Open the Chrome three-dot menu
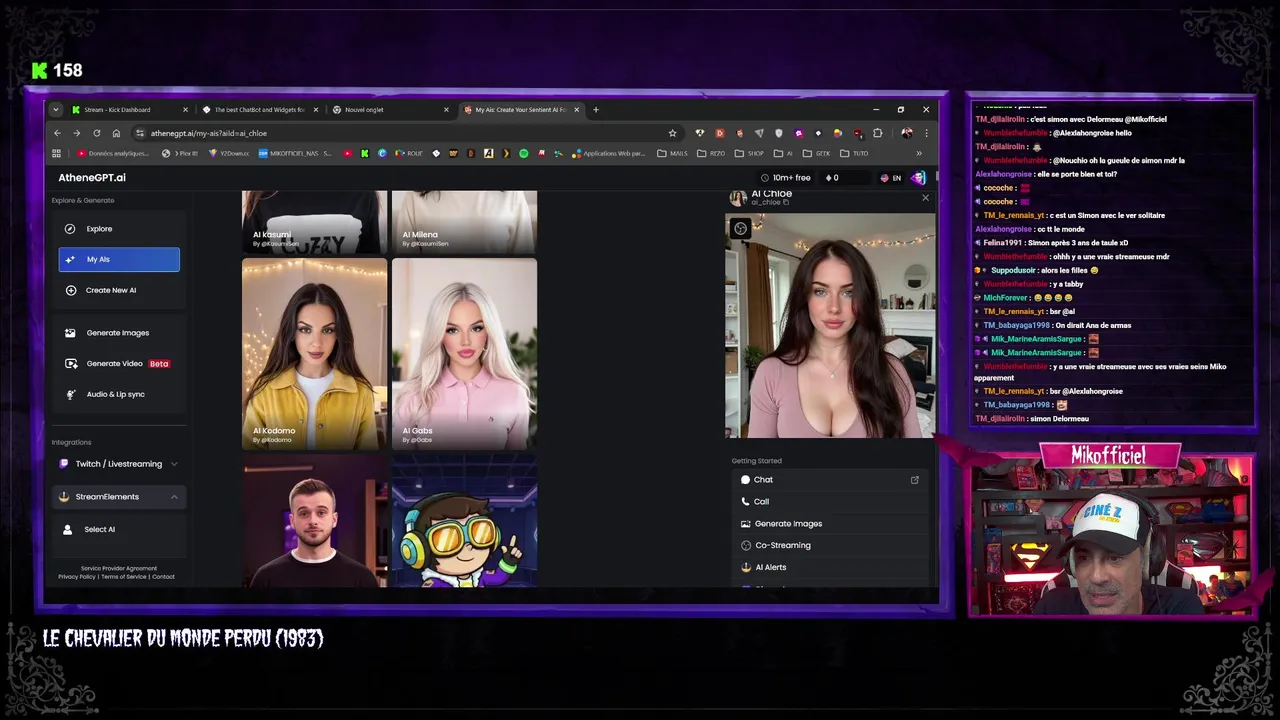 point(926,133)
